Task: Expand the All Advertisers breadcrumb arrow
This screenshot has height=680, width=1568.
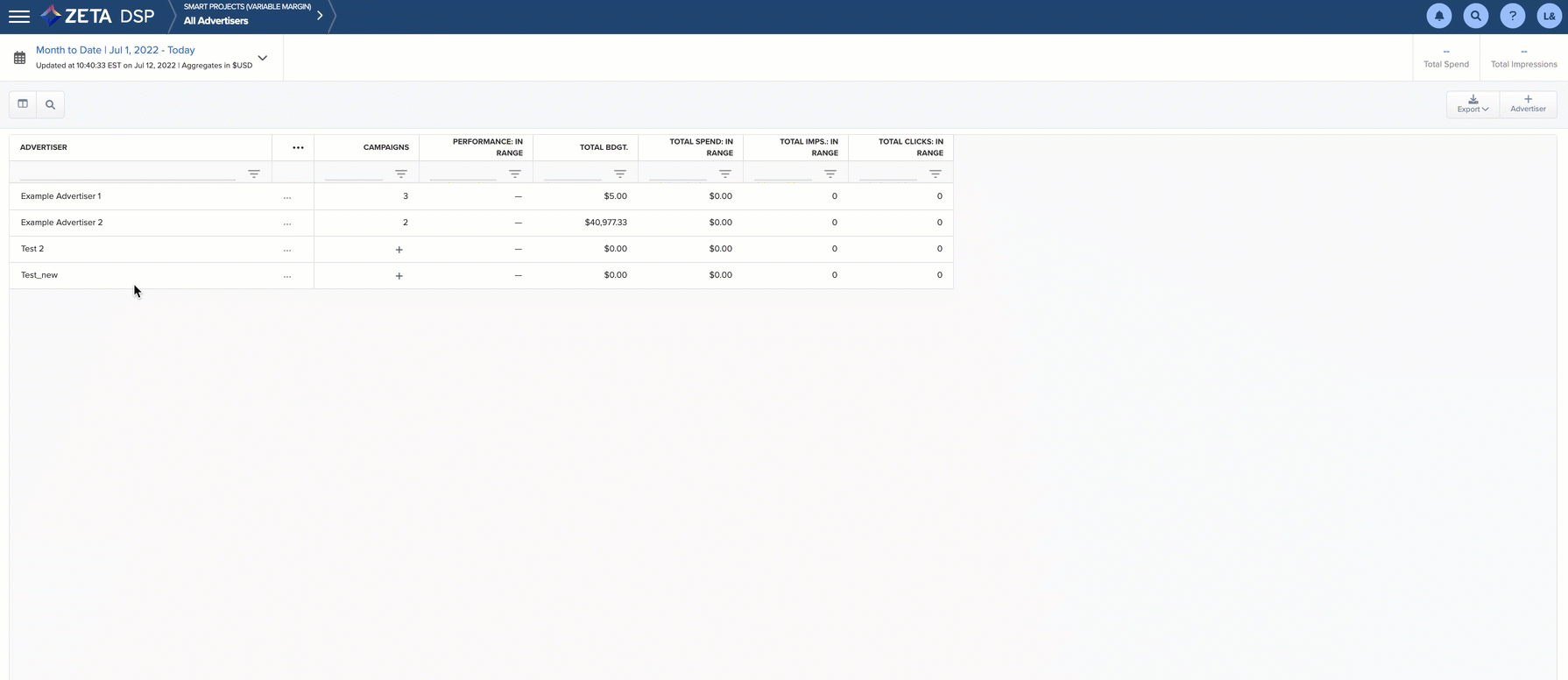Action: [320, 16]
